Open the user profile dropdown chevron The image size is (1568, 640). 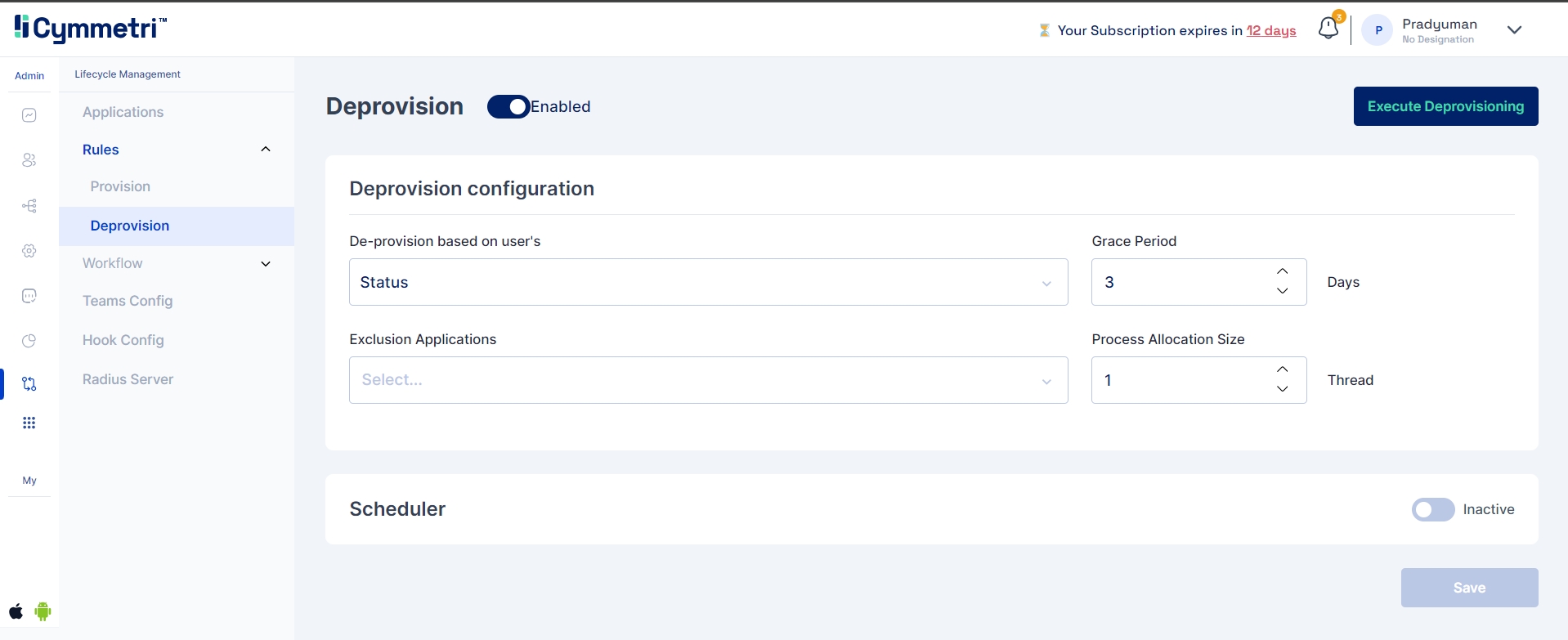tap(1514, 30)
